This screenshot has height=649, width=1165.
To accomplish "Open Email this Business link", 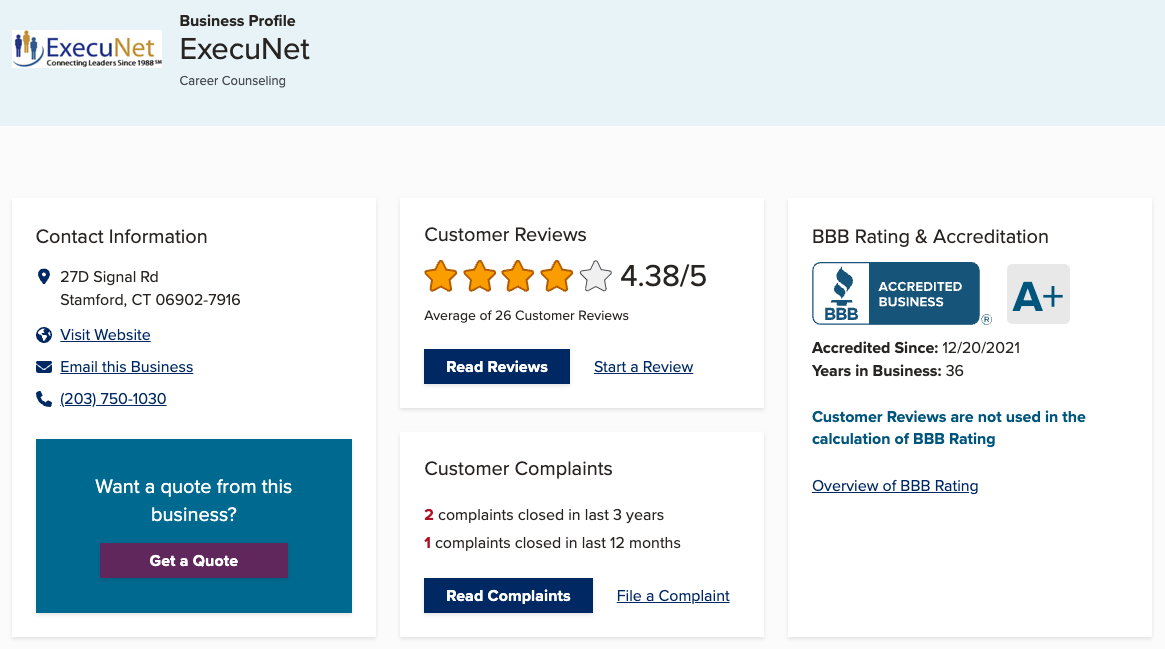I will pyautogui.click(x=126, y=367).
